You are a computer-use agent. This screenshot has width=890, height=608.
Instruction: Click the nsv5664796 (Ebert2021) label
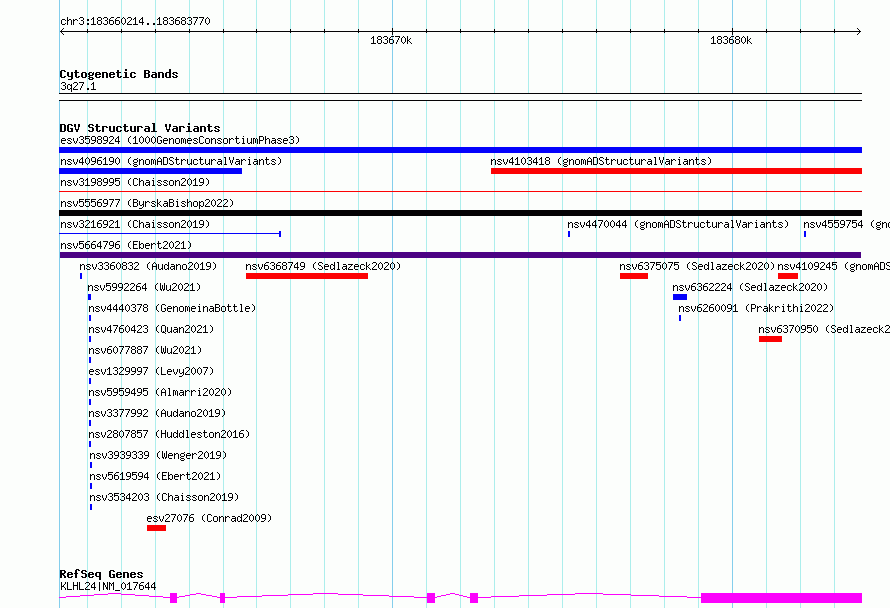point(126,245)
